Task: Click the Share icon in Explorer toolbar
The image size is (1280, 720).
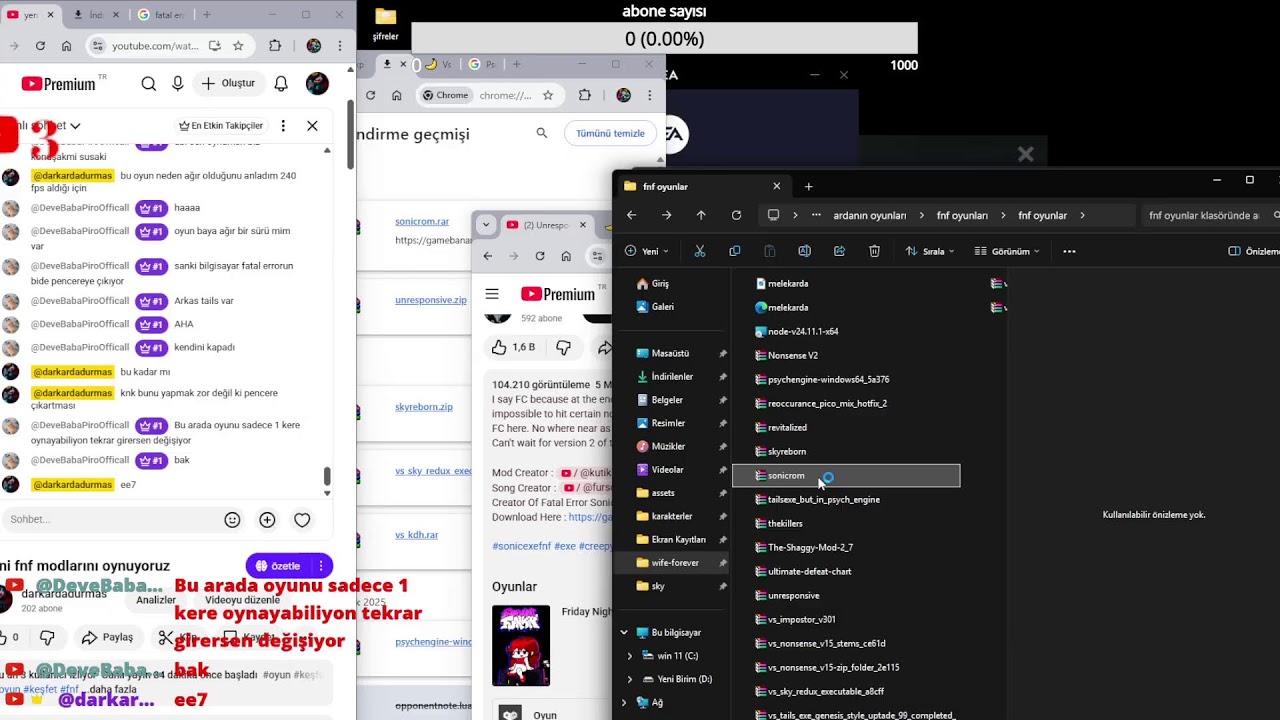Action: coord(839,251)
